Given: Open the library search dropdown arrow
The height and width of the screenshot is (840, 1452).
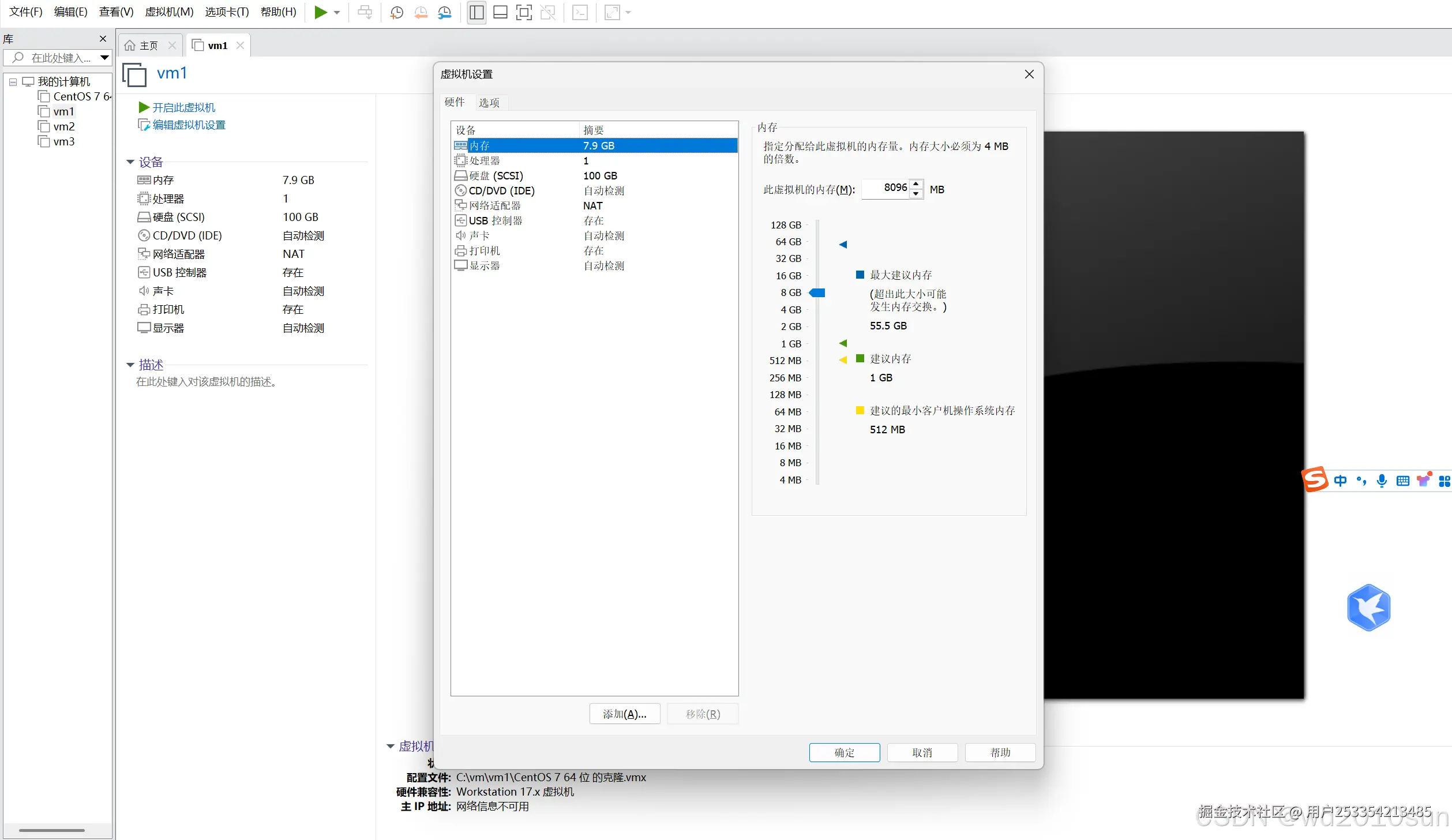Looking at the screenshot, I should tap(104, 58).
